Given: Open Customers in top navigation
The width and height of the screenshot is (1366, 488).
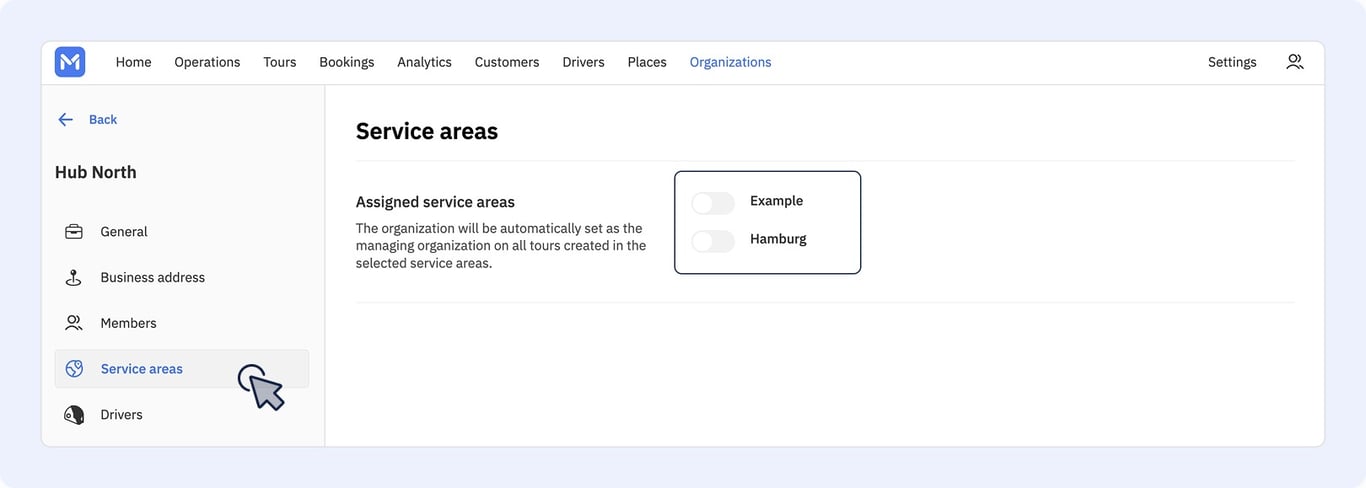Looking at the screenshot, I should click(x=507, y=62).
